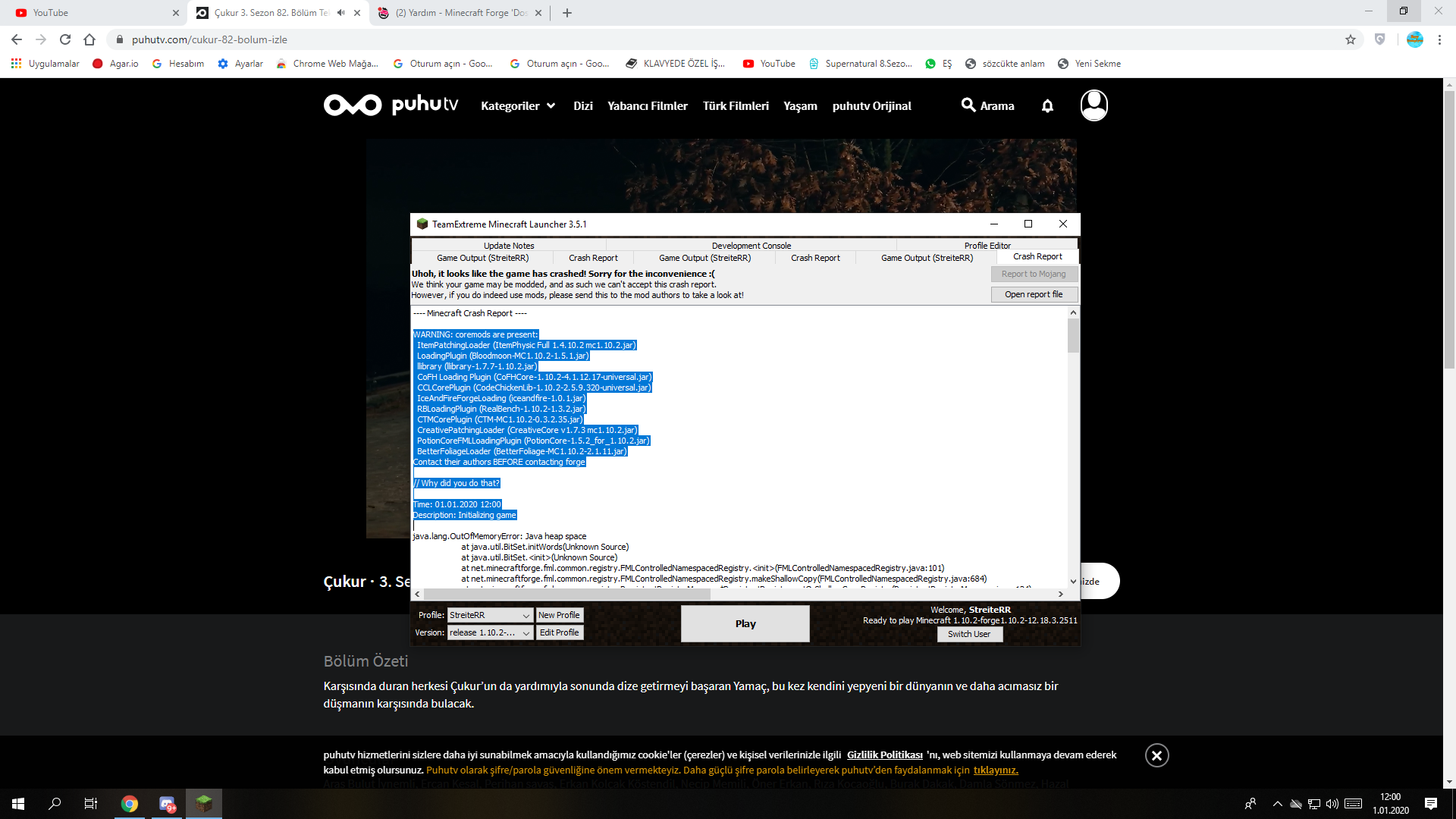Switch to the Update Notes tab in launcher
Image resolution: width=1456 pixels, height=819 pixels.
(509, 246)
